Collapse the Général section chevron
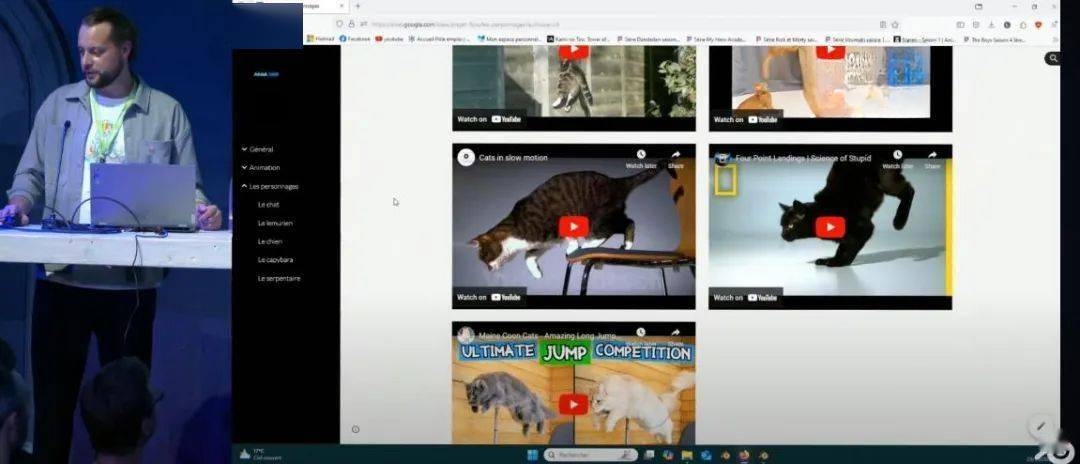 244,149
